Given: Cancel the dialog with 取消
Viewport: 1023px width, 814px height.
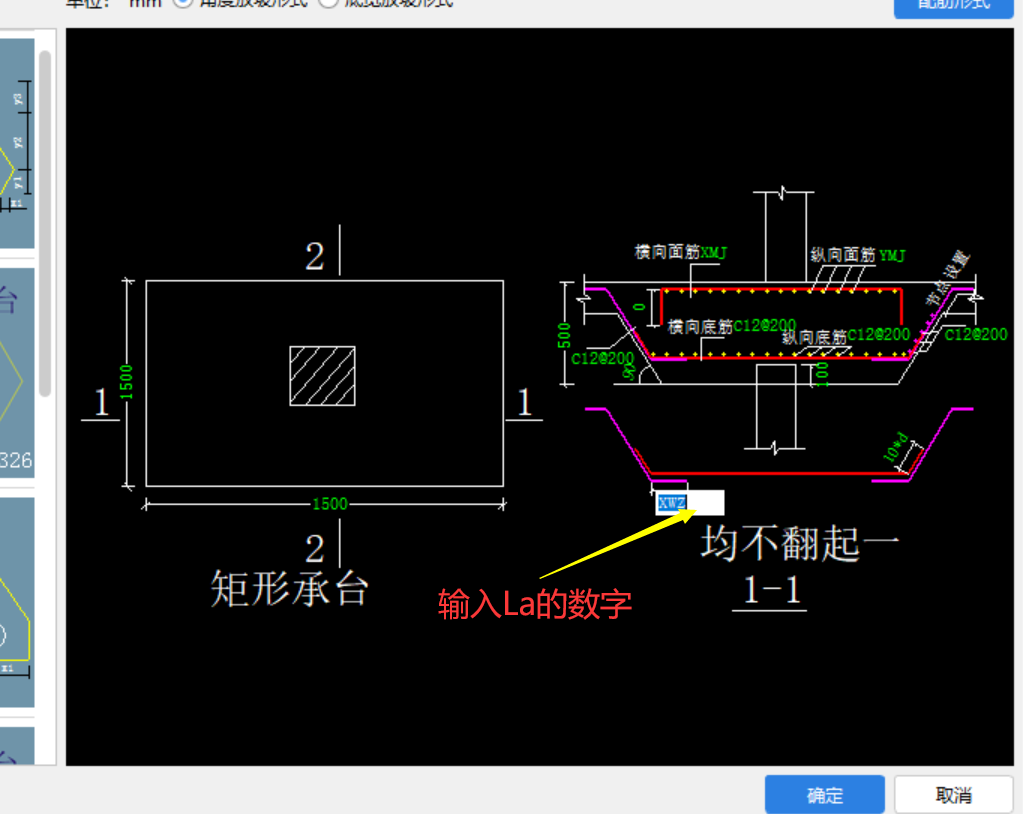Looking at the screenshot, I should pos(953,794).
